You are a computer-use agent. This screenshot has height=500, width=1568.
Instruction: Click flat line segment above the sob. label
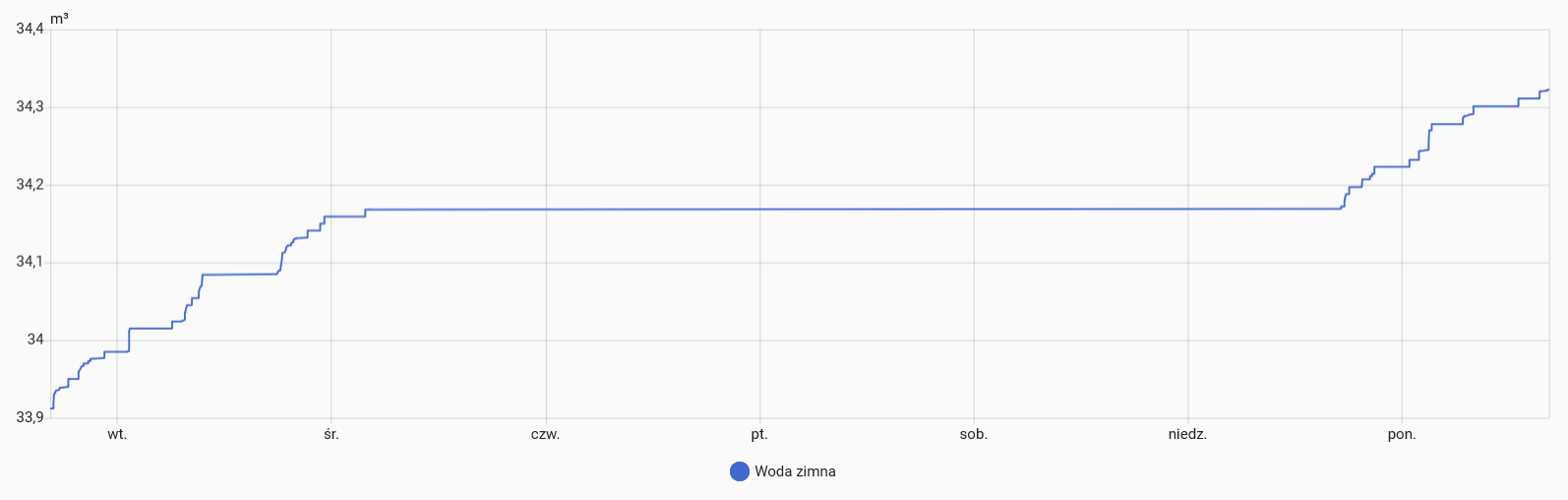click(x=974, y=209)
